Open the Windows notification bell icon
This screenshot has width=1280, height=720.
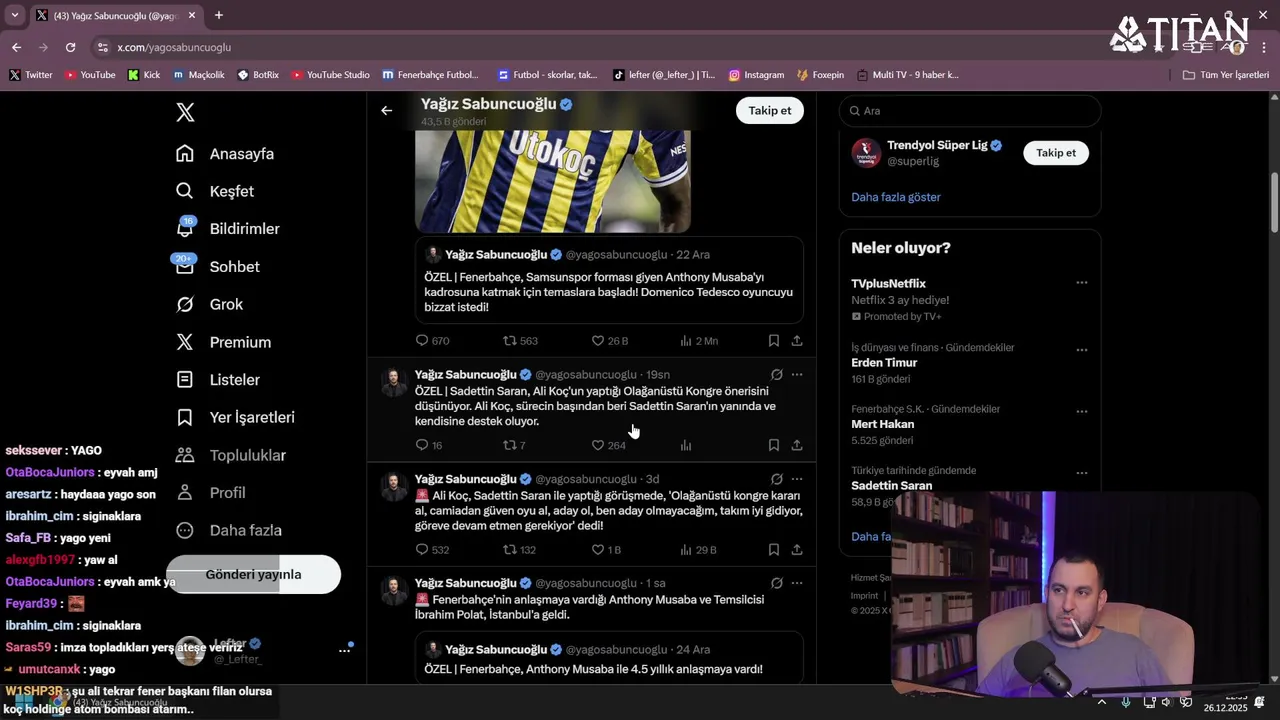click(1260, 702)
